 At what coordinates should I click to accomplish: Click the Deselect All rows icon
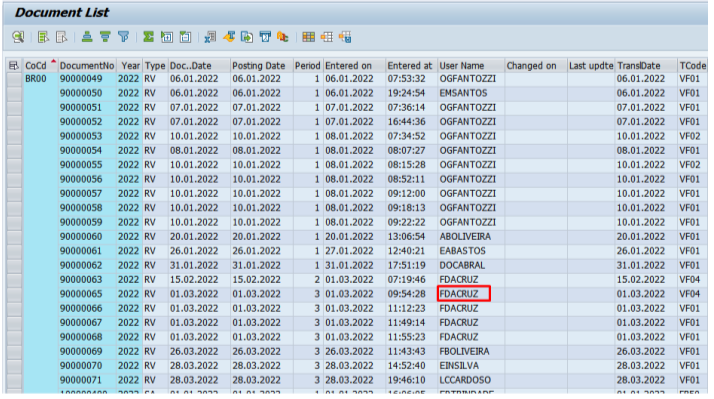click(x=61, y=37)
